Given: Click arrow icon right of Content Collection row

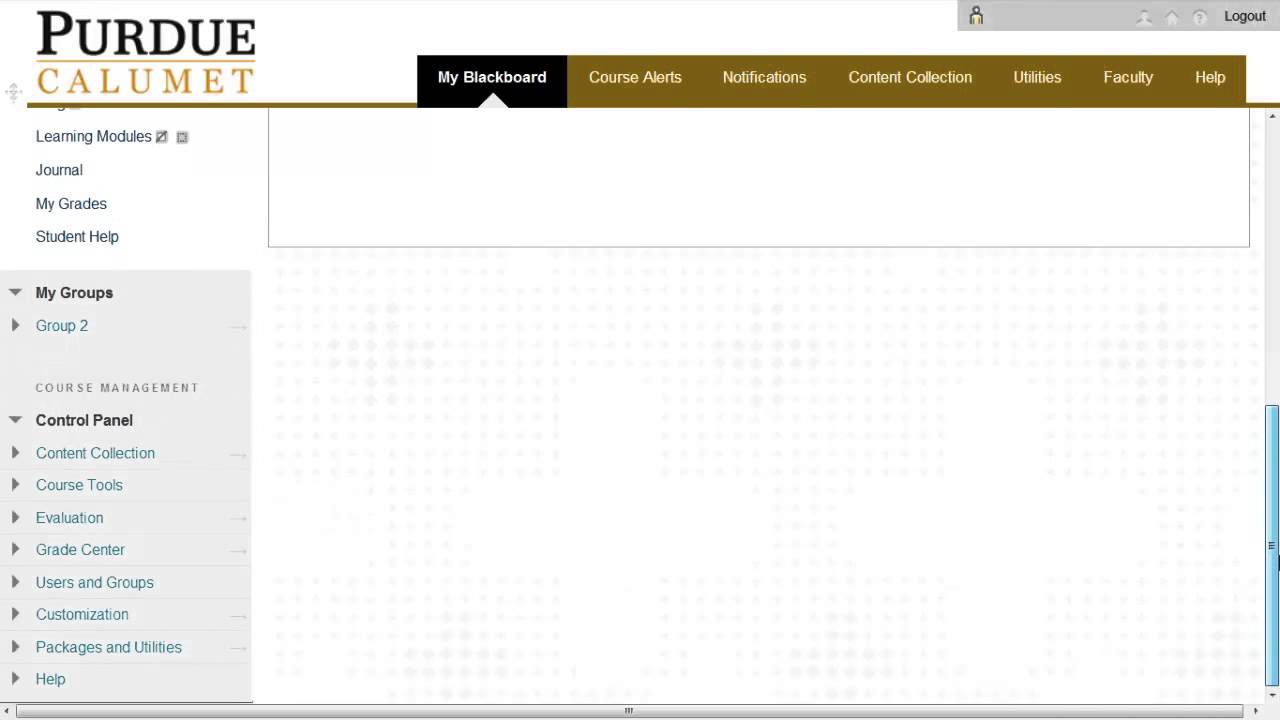Looking at the screenshot, I should point(238,454).
